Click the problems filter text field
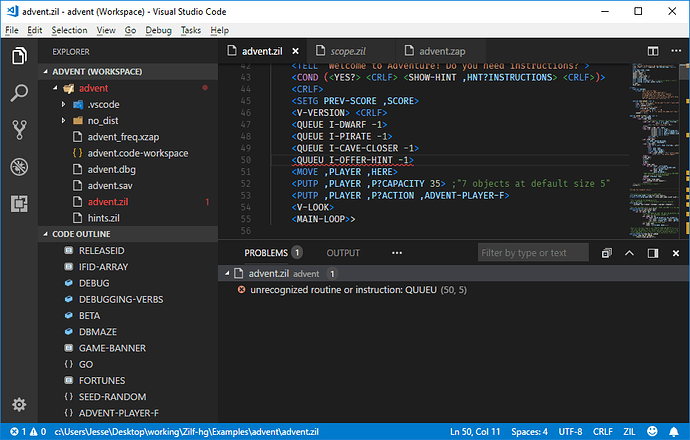 tap(533, 253)
